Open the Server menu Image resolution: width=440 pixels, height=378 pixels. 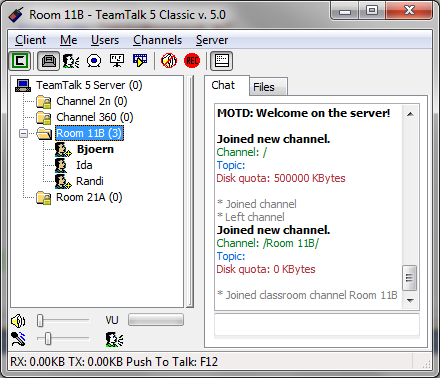212,40
